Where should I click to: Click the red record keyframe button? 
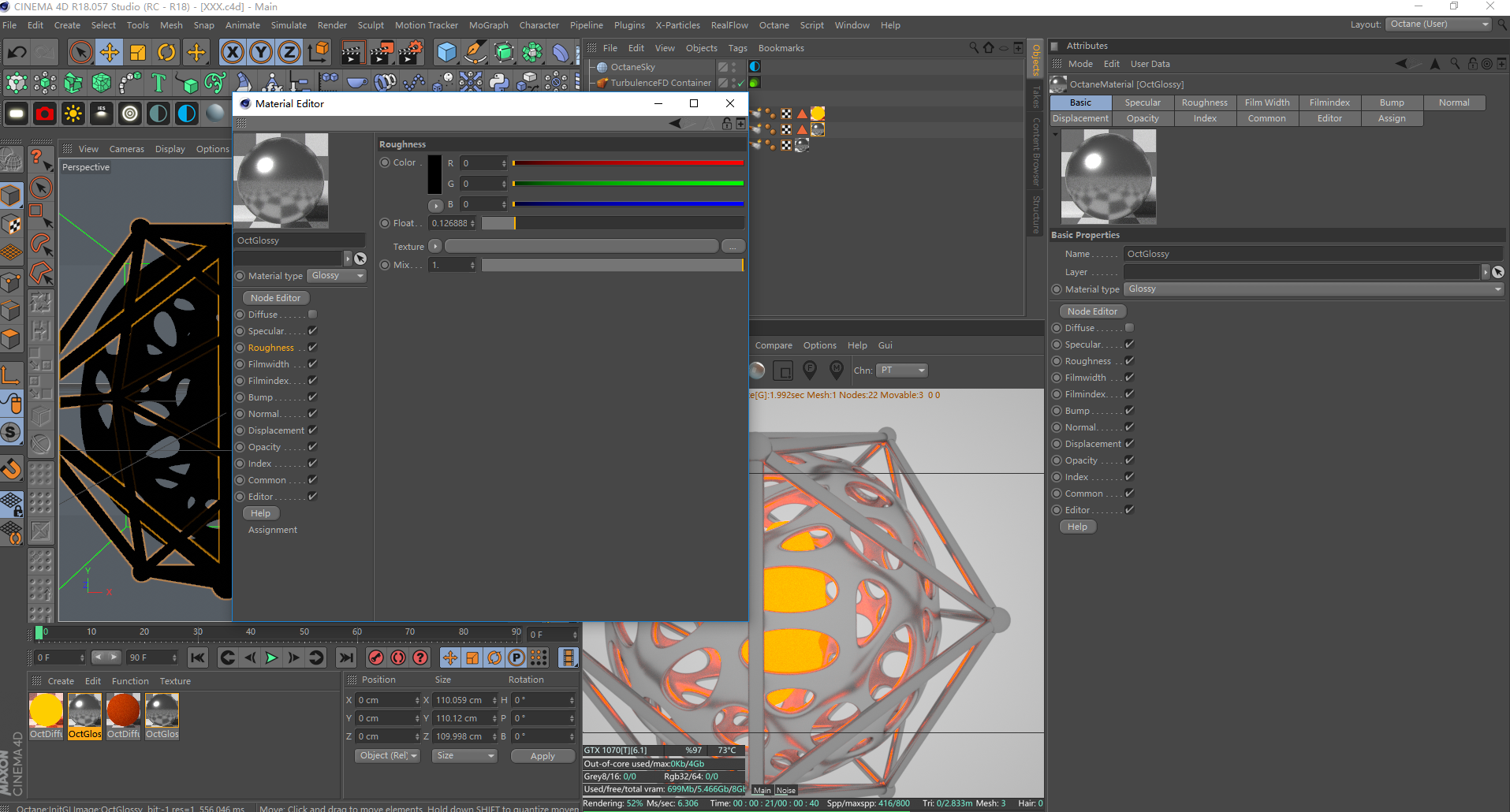click(x=376, y=657)
